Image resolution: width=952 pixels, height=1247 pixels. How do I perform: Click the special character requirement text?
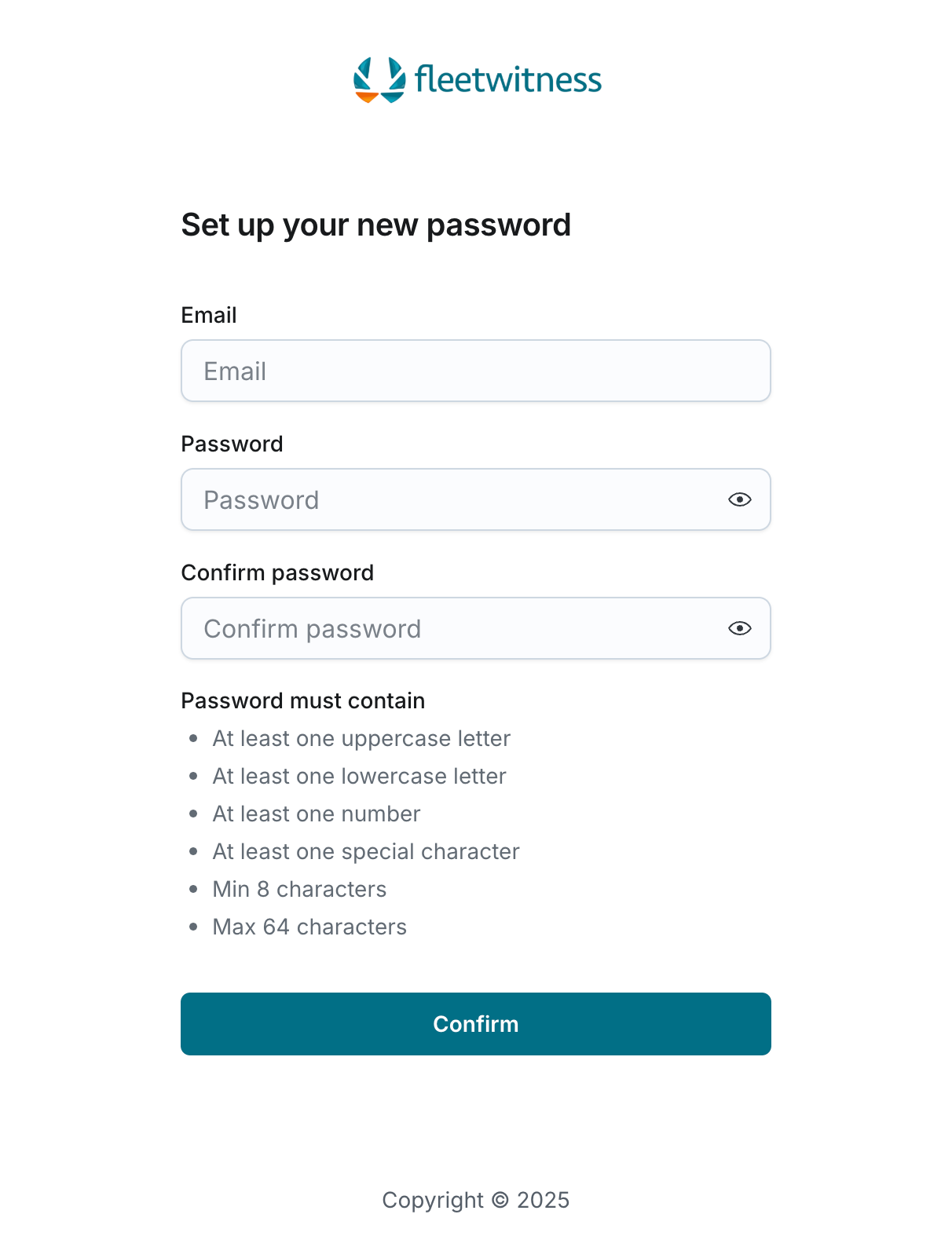pyautogui.click(x=366, y=851)
